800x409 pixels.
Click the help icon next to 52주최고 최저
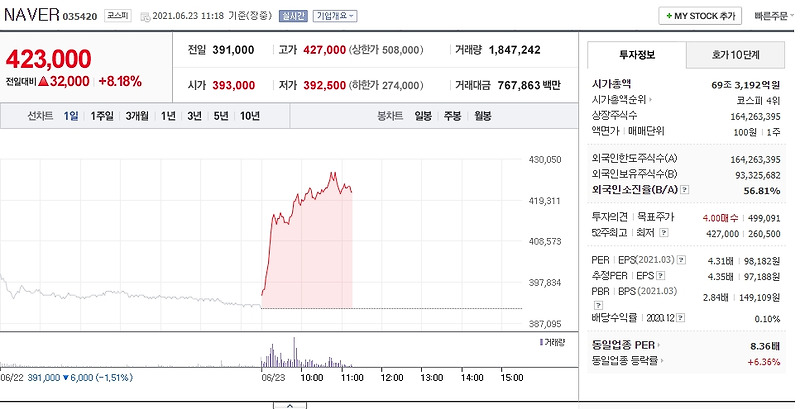pos(663,233)
